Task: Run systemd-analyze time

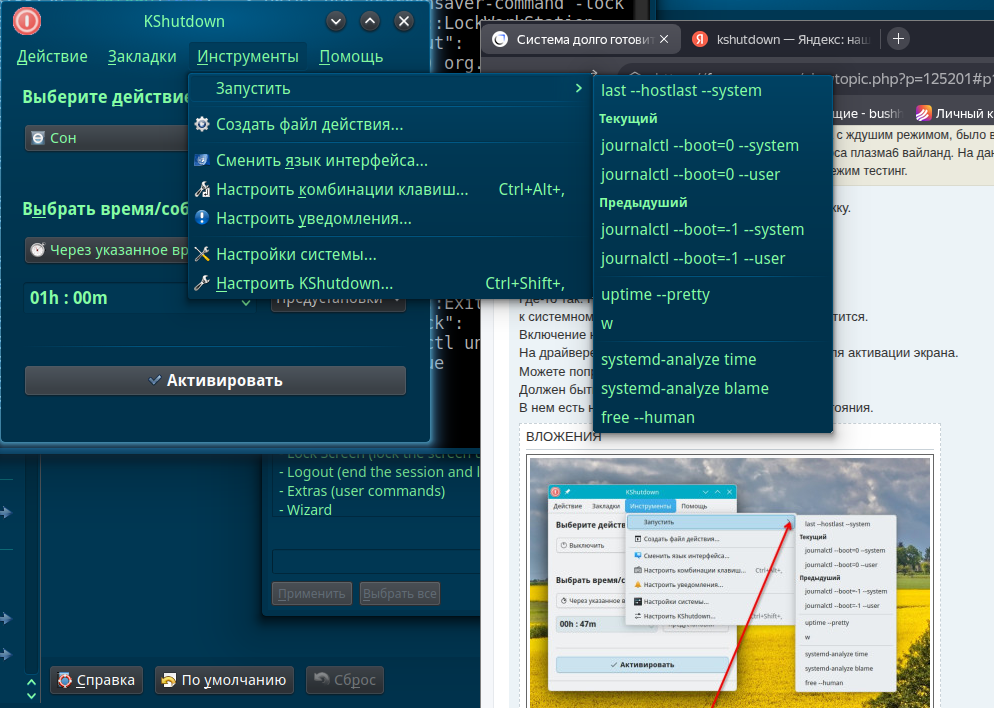Action: pos(713,359)
